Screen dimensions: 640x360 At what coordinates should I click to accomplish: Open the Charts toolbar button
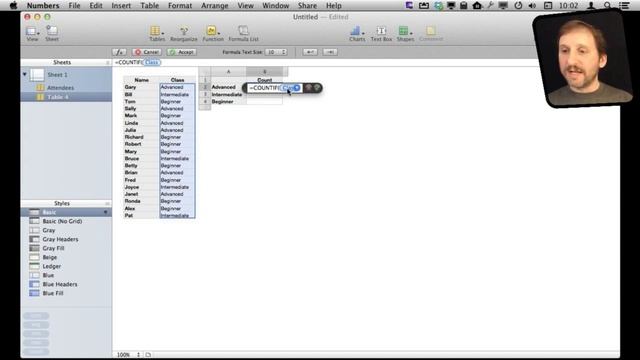click(357, 33)
